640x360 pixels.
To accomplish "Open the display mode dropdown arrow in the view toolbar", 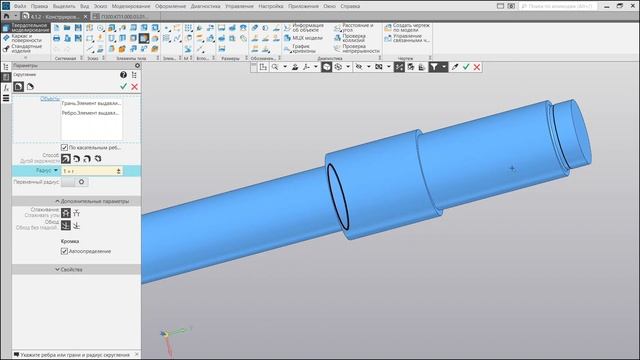I will coord(348,67).
